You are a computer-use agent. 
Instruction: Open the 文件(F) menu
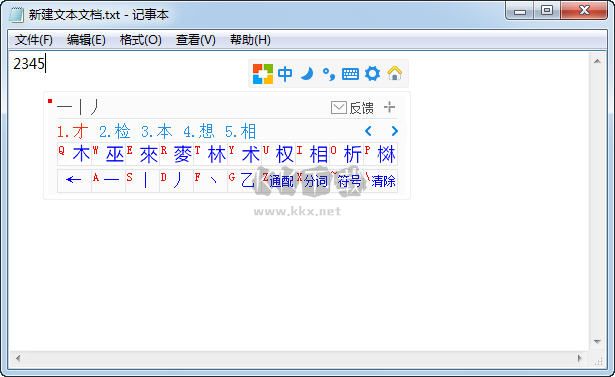point(34,40)
